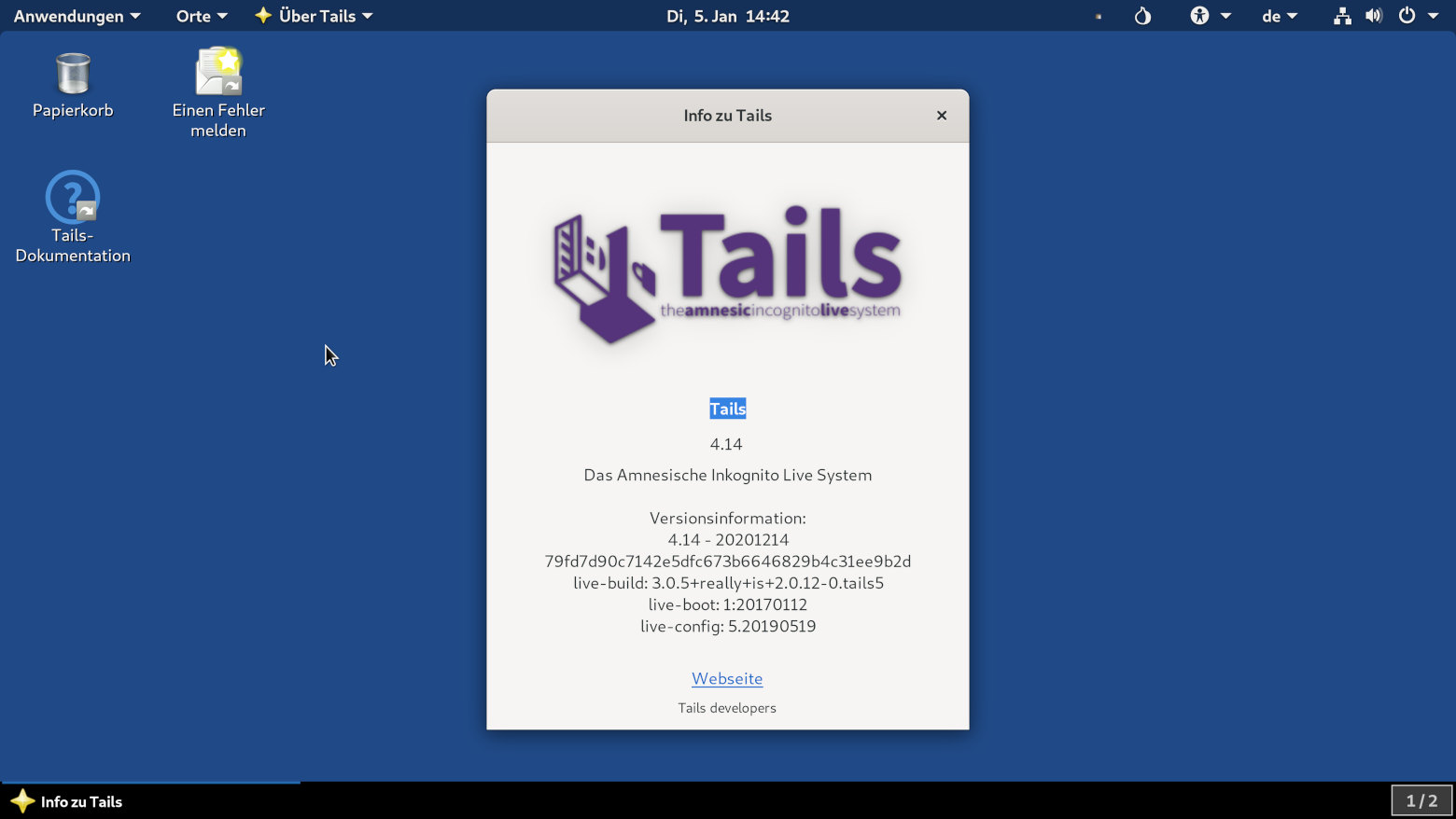Click the live-boot: 1:20170112 line
The height and width of the screenshot is (819, 1456).
(728, 604)
